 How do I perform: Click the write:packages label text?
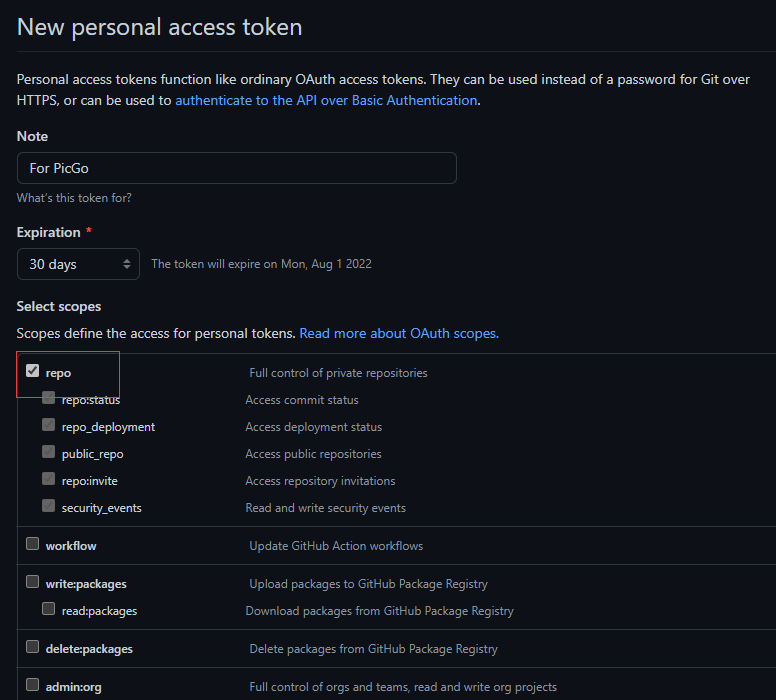click(86, 584)
